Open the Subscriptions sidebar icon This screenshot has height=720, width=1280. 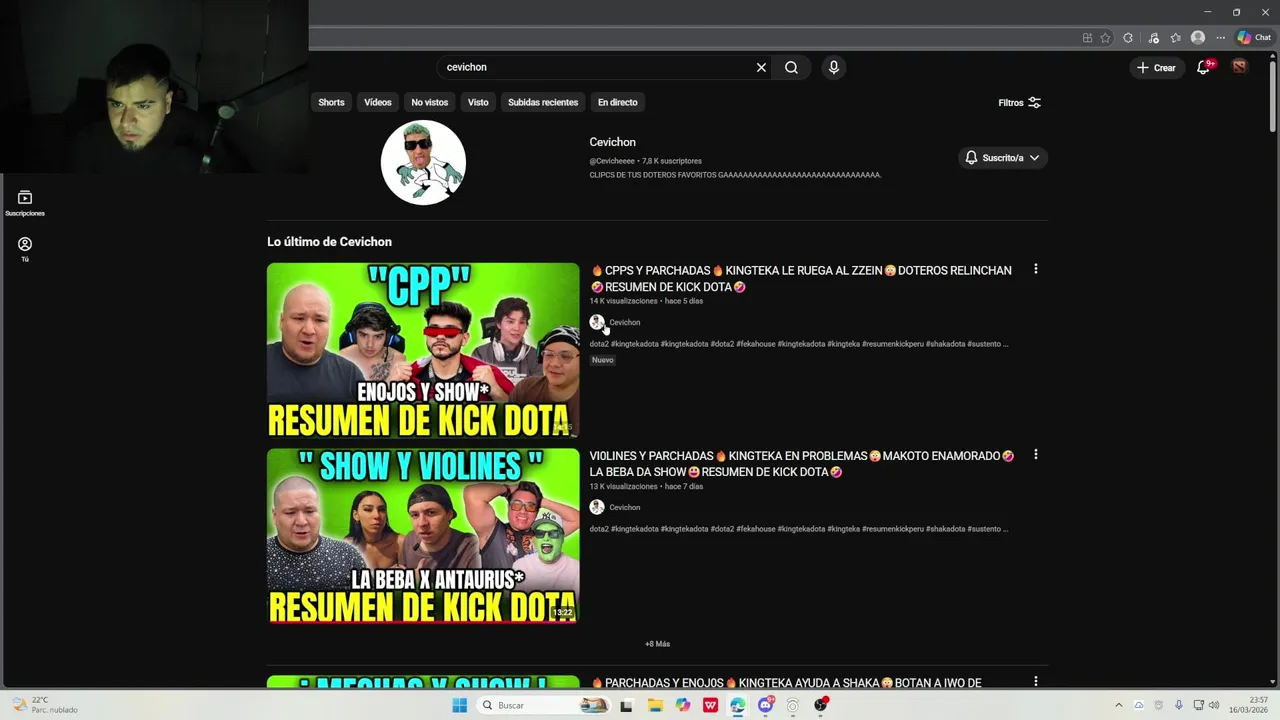coord(25,203)
